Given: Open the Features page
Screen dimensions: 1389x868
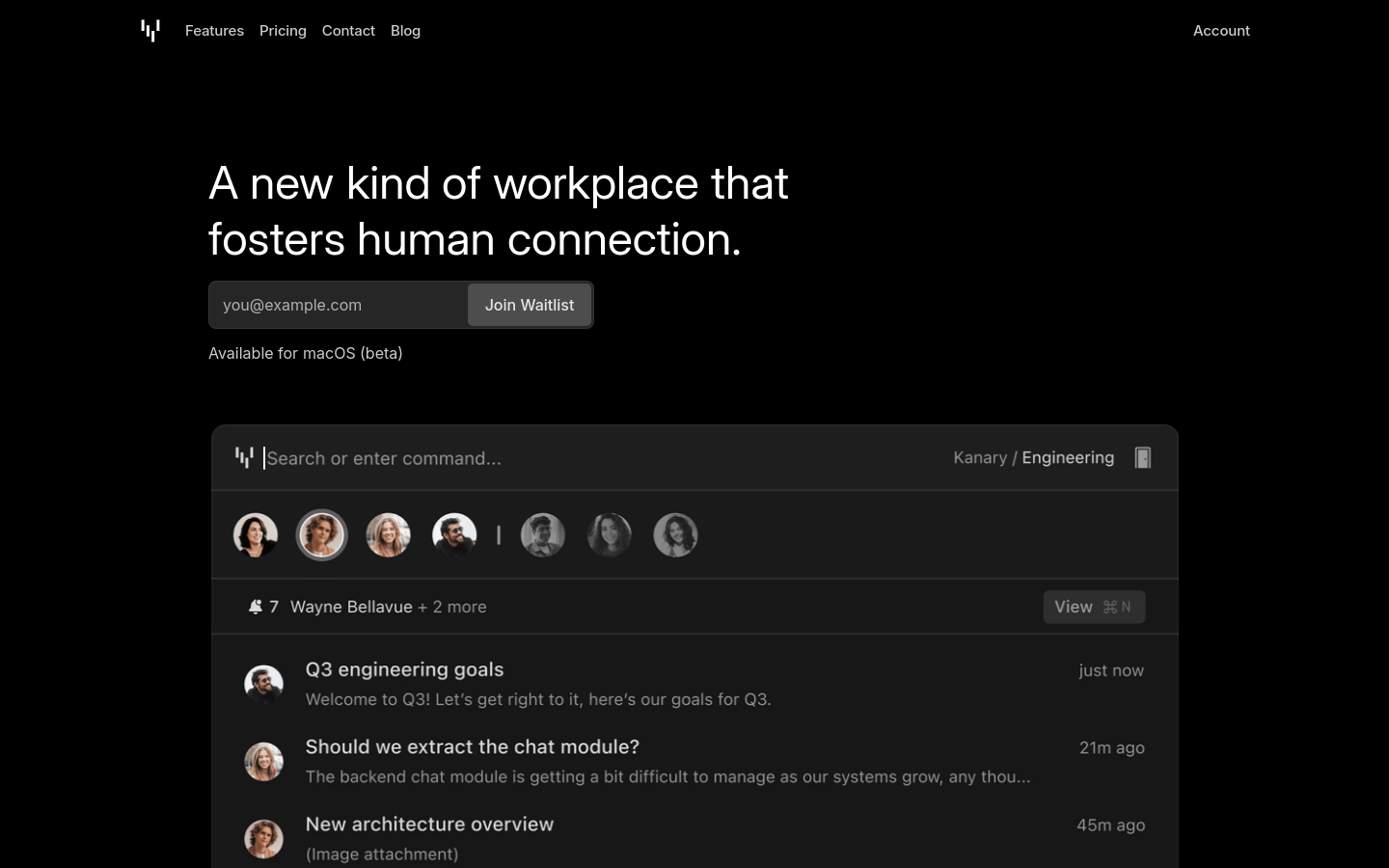Looking at the screenshot, I should click(214, 31).
